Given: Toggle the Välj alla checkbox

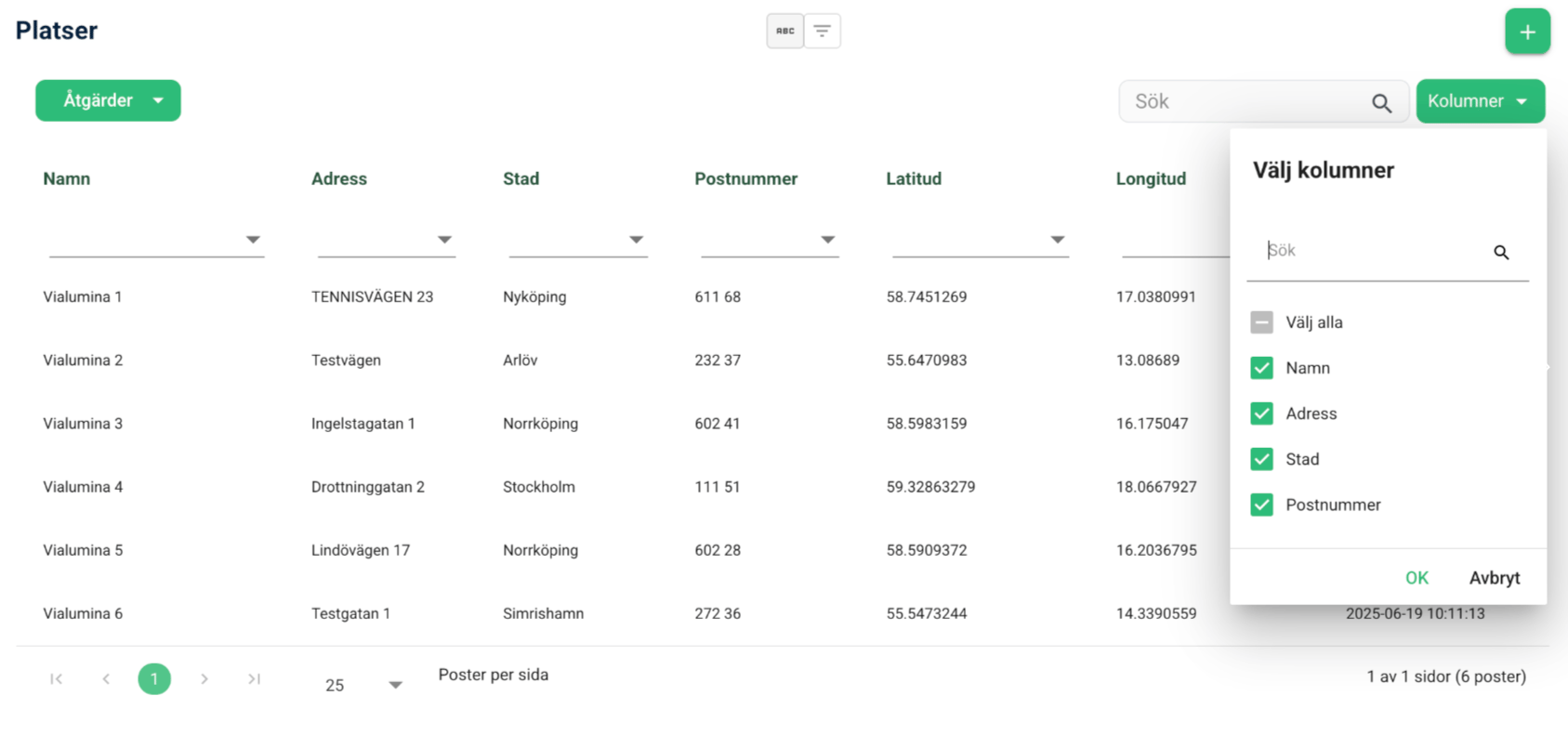Looking at the screenshot, I should 1261,322.
